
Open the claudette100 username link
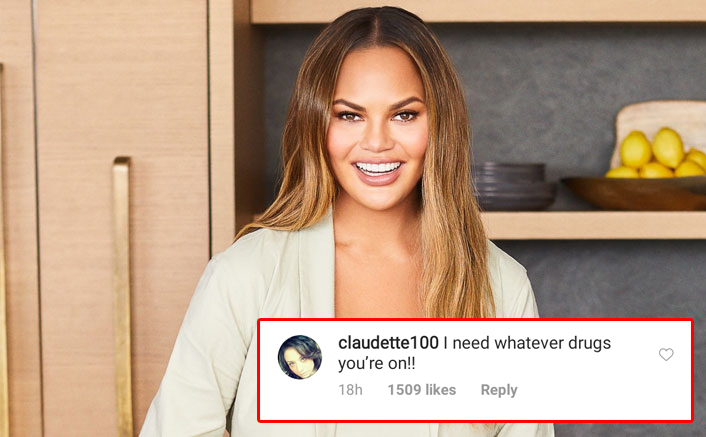[388, 343]
